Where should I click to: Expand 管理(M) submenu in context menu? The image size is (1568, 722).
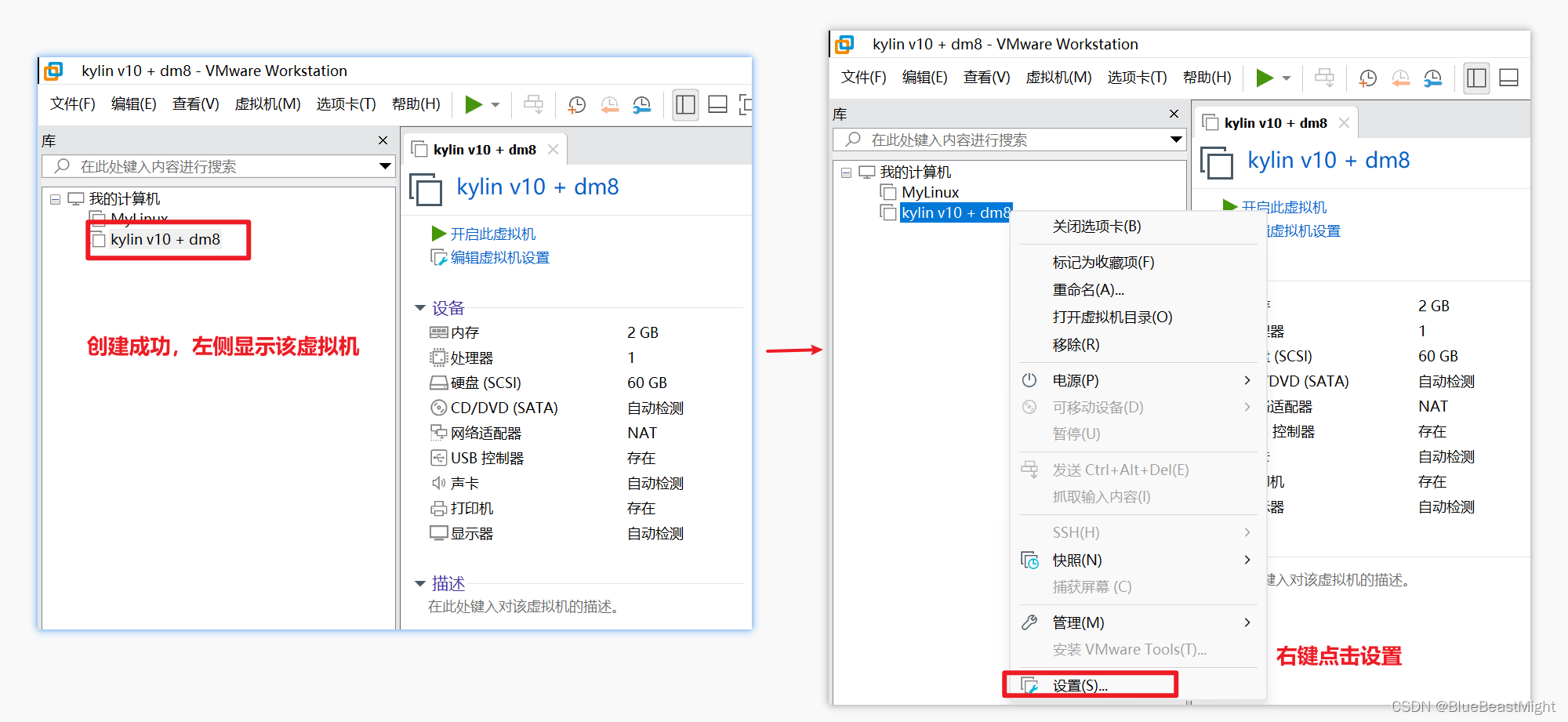1138,622
